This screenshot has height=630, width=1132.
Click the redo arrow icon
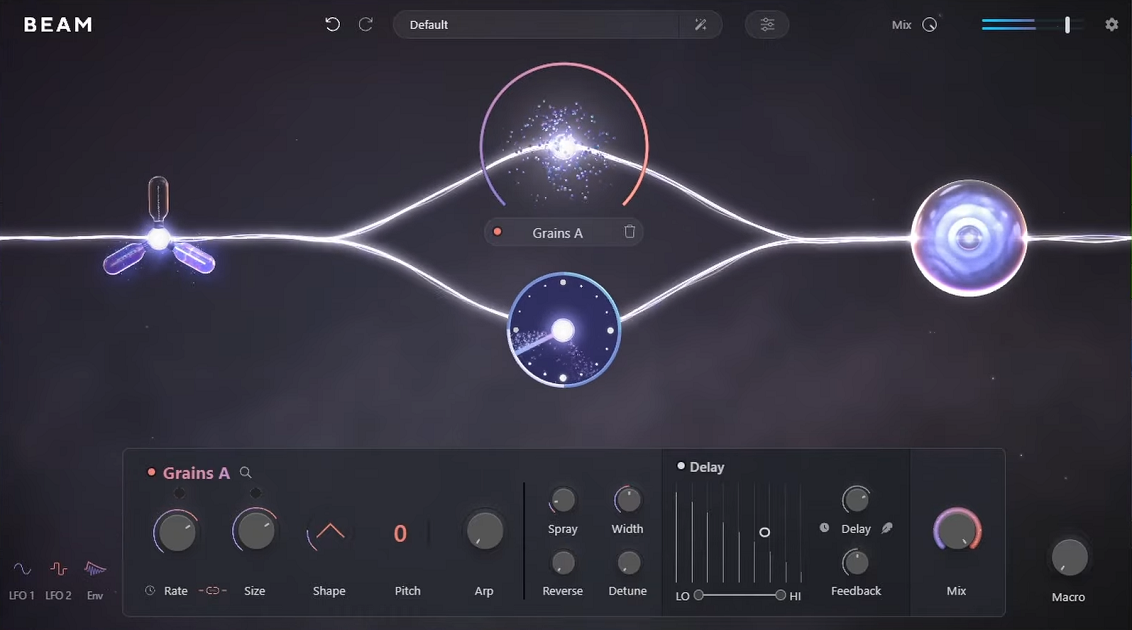pyautogui.click(x=365, y=24)
